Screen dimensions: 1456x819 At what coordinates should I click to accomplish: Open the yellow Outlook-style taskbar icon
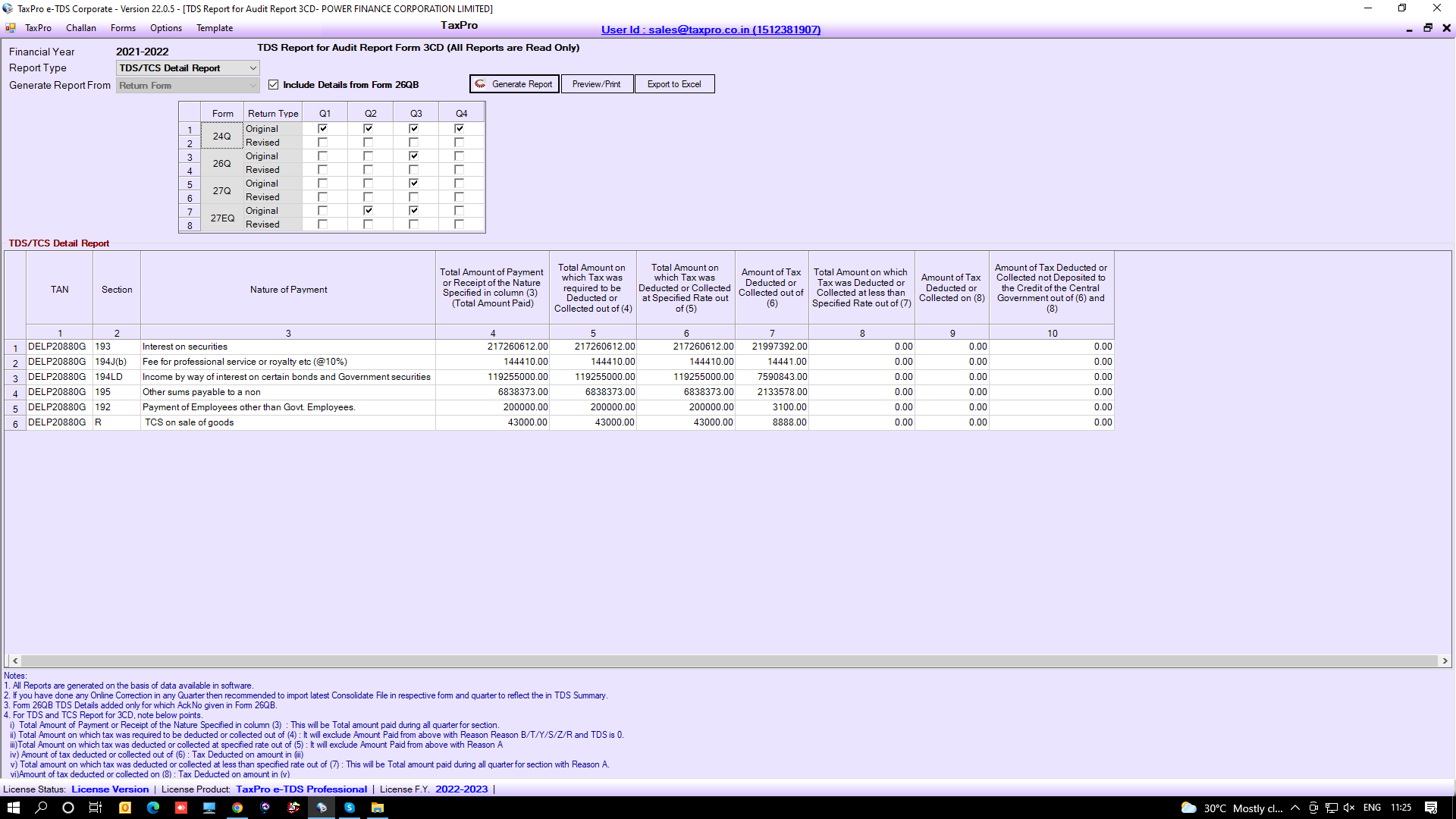coord(125,808)
